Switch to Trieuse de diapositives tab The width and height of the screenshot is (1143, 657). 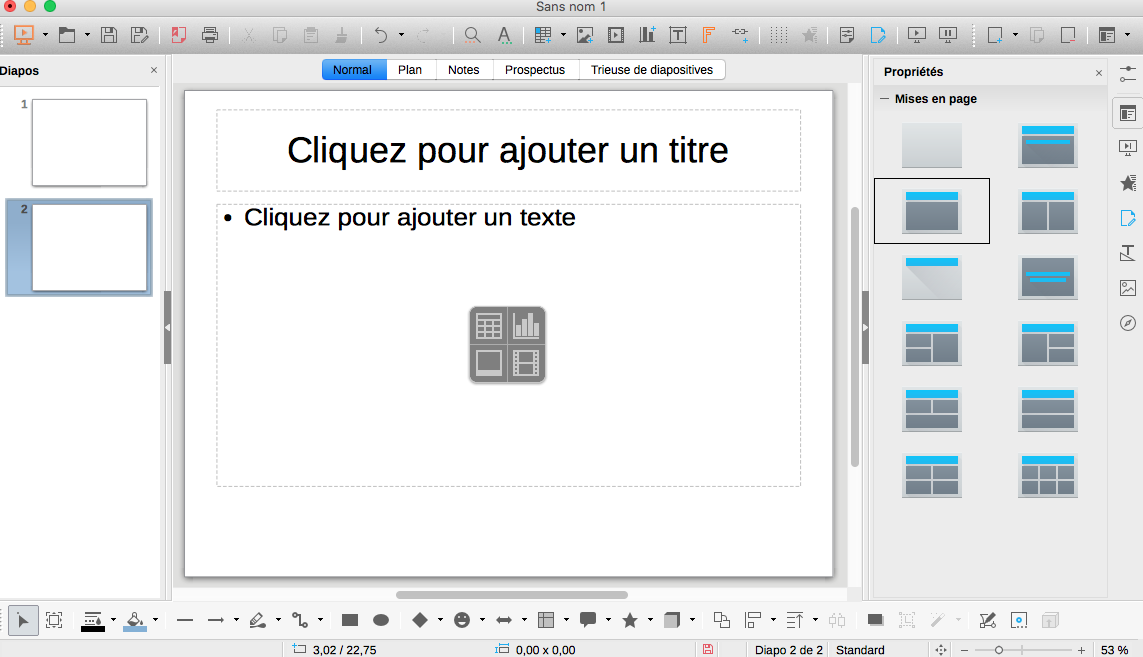[652, 70]
